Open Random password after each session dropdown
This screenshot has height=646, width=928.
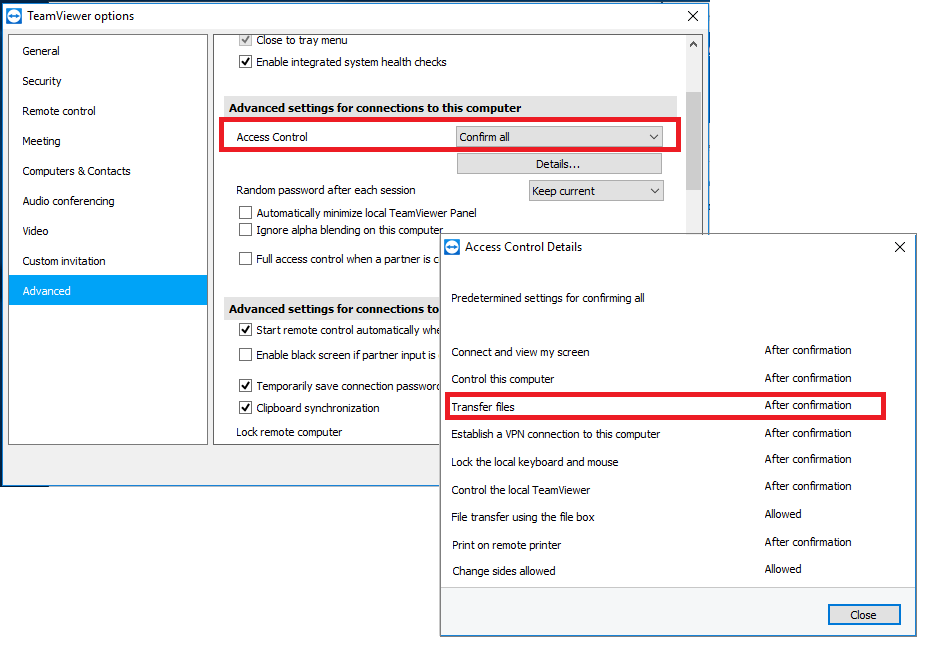point(596,191)
